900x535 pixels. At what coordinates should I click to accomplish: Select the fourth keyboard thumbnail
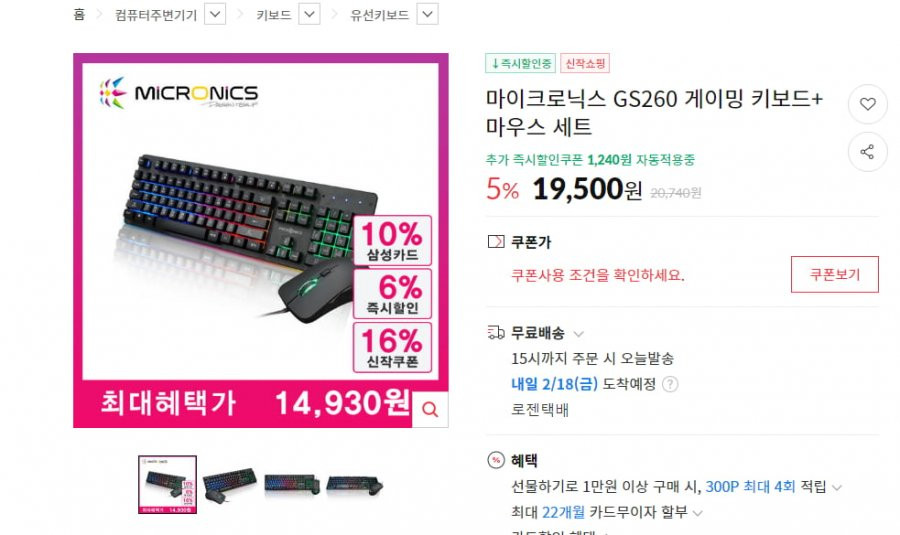pos(354,485)
